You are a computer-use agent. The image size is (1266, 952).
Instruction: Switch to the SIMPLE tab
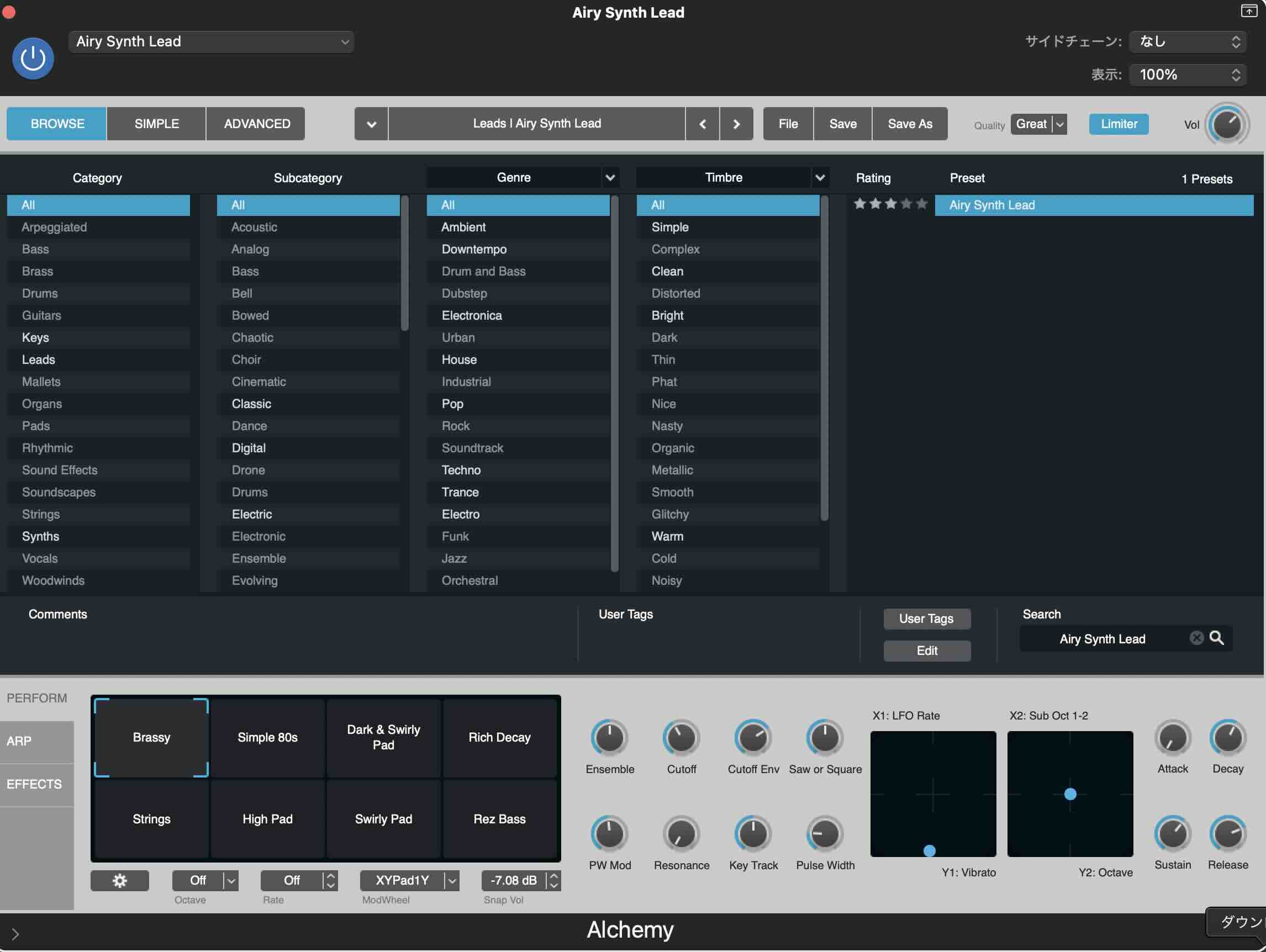[x=156, y=124]
